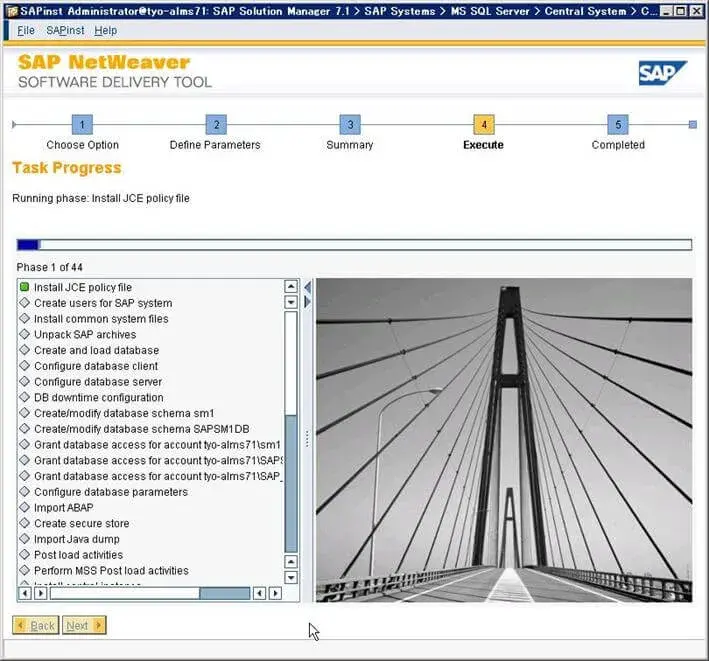Click the installation progress bar
This screenshot has width=709, height=661.
click(354, 245)
